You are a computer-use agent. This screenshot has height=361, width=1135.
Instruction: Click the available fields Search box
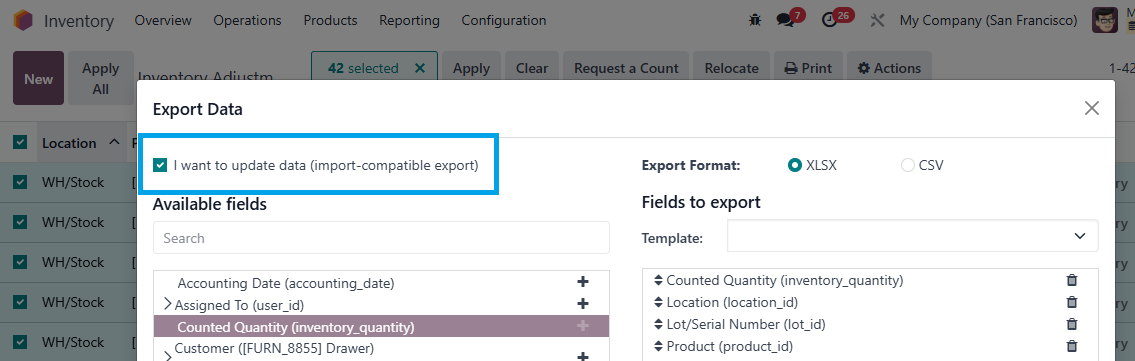click(x=381, y=237)
